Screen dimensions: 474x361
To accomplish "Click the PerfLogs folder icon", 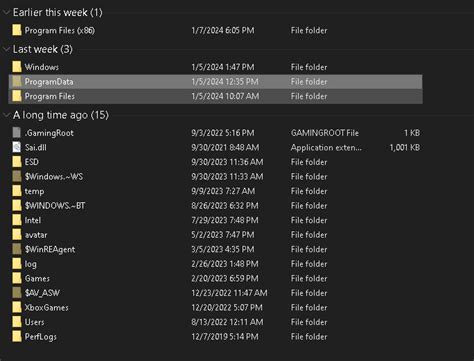I will click(17, 337).
